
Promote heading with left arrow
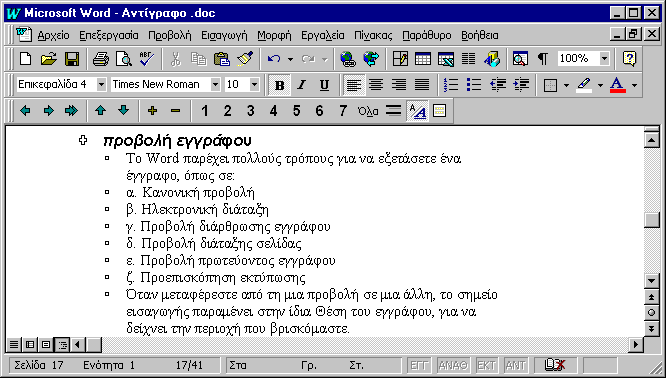tap(25, 111)
